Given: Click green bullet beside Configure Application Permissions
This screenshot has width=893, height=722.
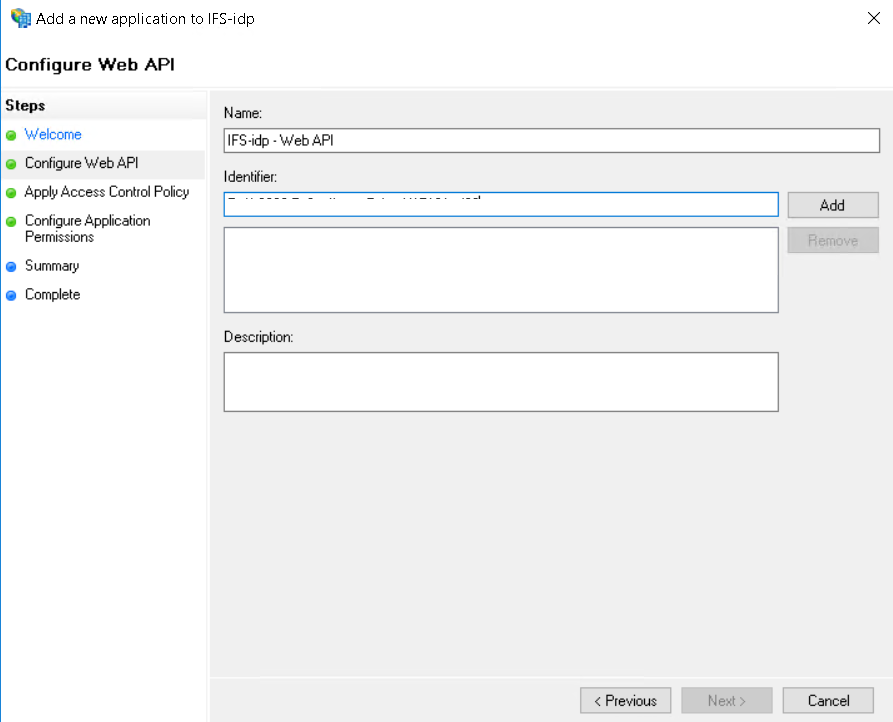Looking at the screenshot, I should pyautogui.click(x=11, y=221).
